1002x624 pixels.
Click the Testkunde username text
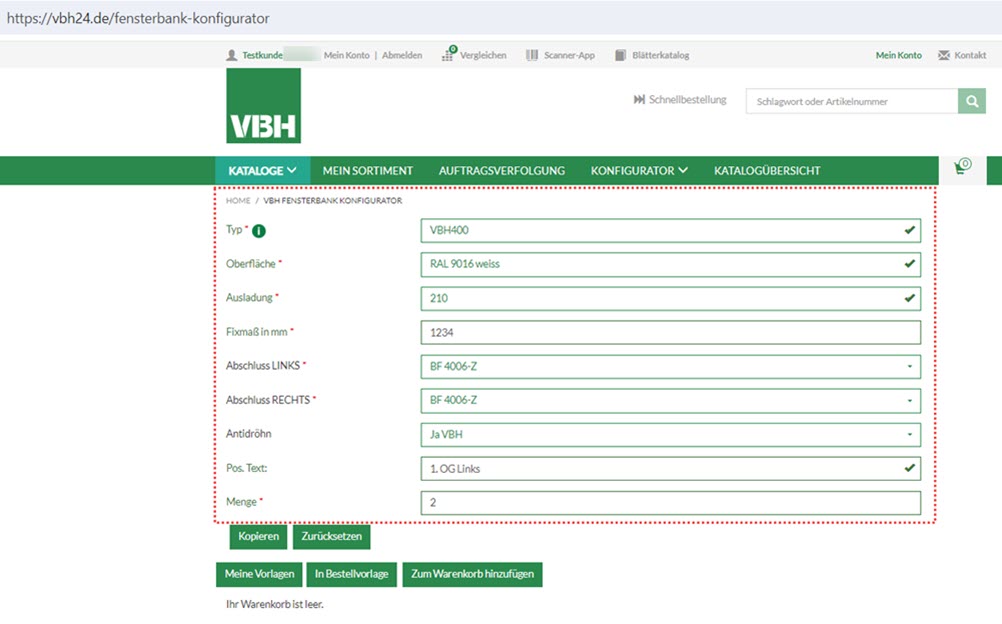pos(262,56)
